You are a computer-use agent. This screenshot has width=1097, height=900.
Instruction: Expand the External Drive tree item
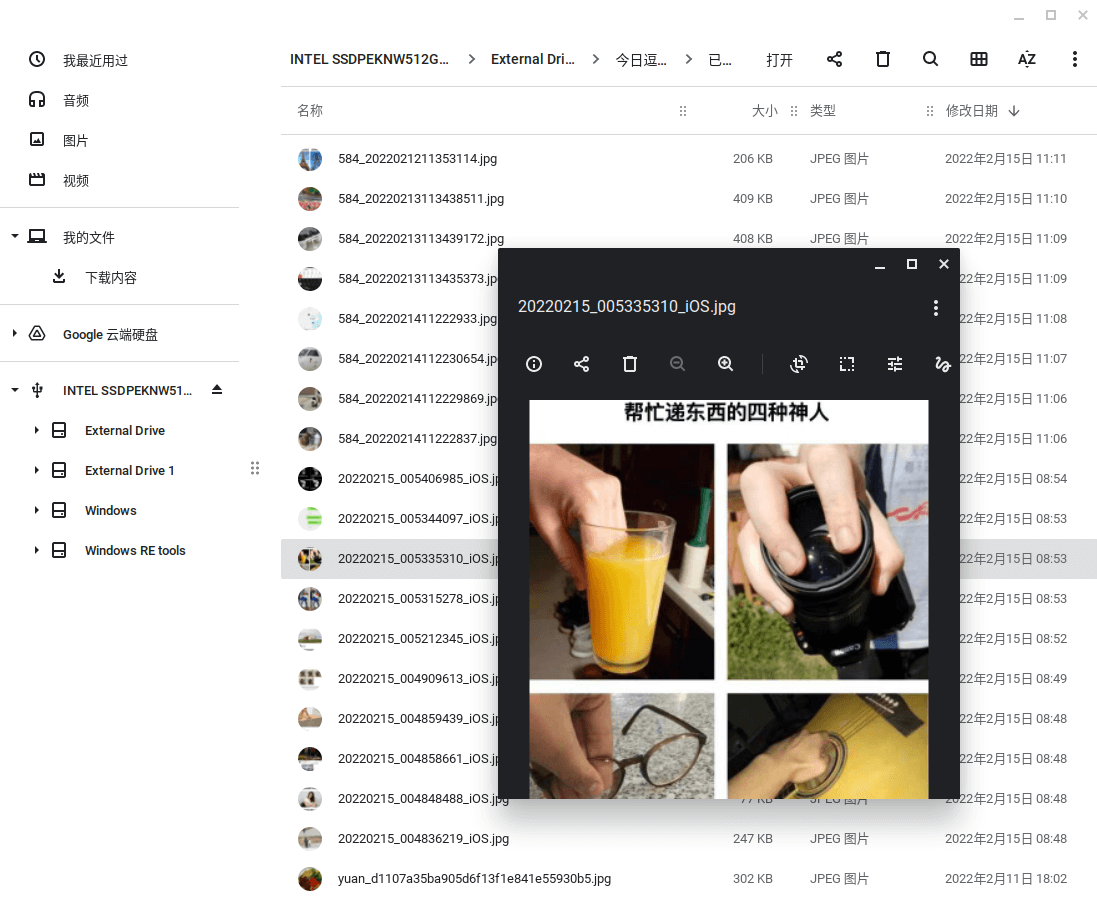click(x=36, y=430)
